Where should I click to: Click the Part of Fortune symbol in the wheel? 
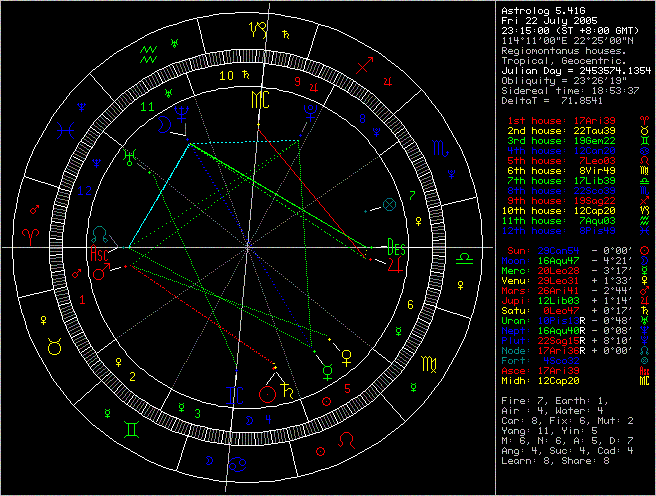(x=389, y=204)
